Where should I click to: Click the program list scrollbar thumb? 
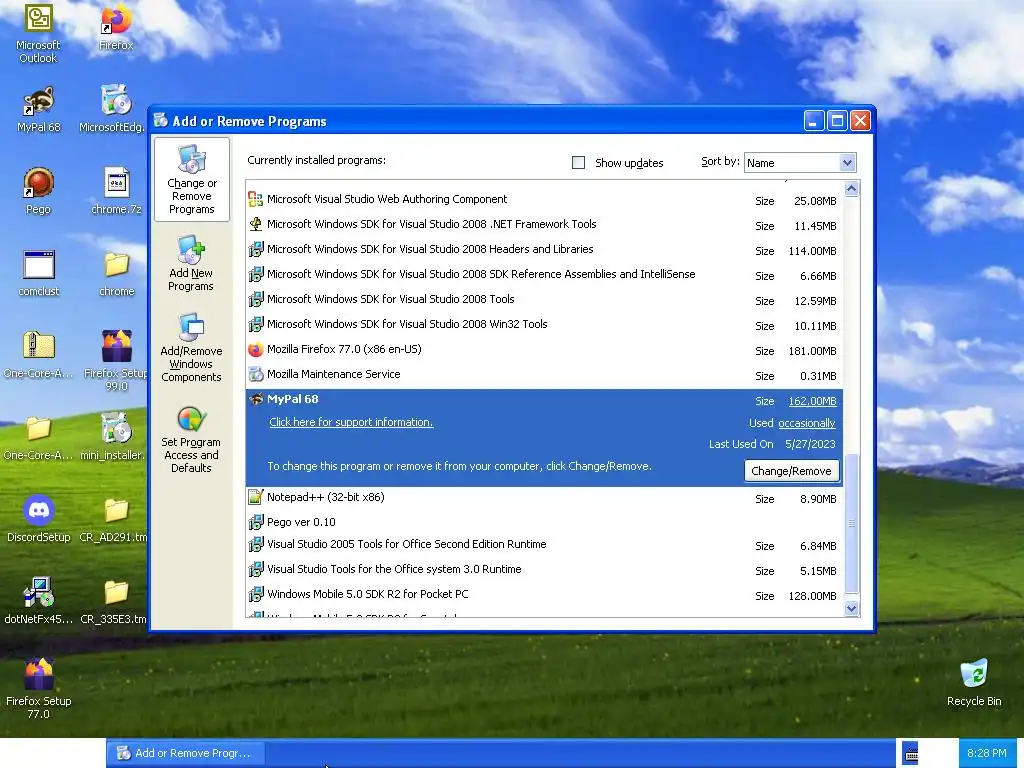(x=851, y=522)
